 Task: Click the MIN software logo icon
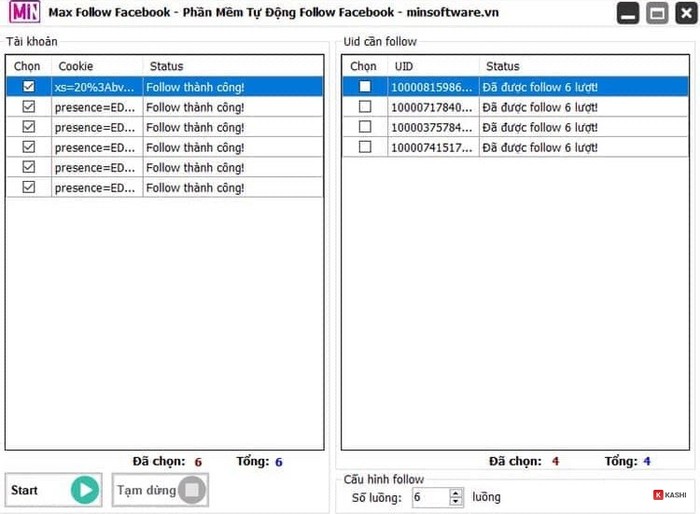pos(25,12)
